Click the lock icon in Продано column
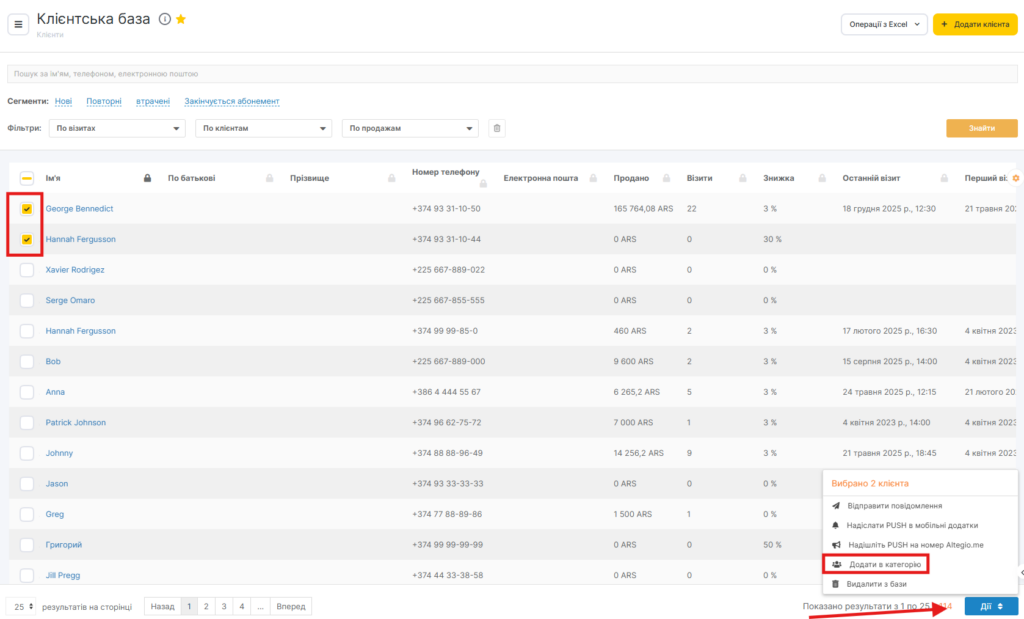1024x619 pixels. (x=662, y=179)
